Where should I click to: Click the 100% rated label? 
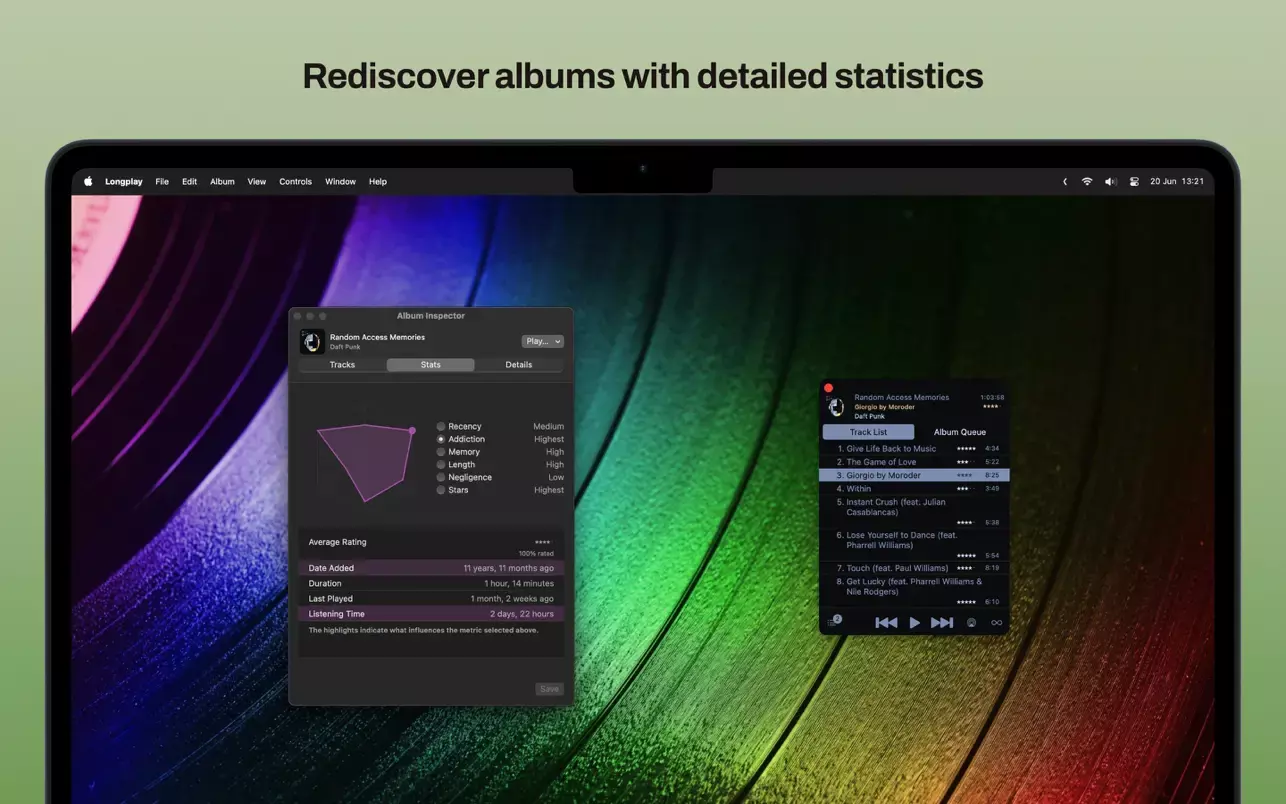tap(535, 553)
